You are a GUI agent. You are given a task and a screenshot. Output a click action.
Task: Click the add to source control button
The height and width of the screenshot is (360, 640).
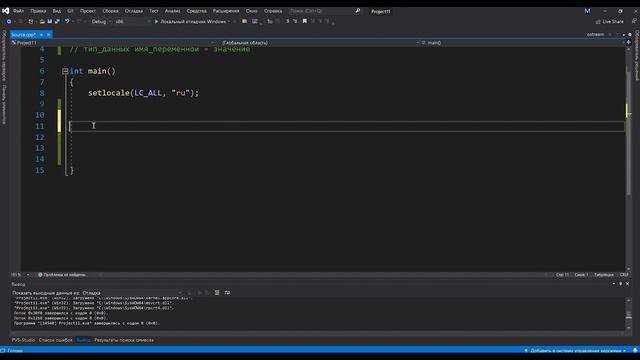click(575, 351)
